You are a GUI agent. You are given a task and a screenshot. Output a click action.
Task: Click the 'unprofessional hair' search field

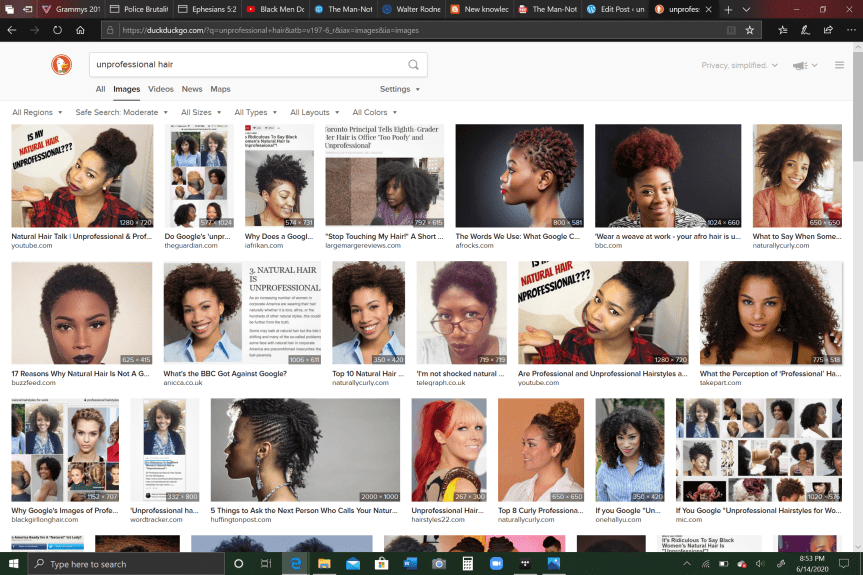click(245, 65)
